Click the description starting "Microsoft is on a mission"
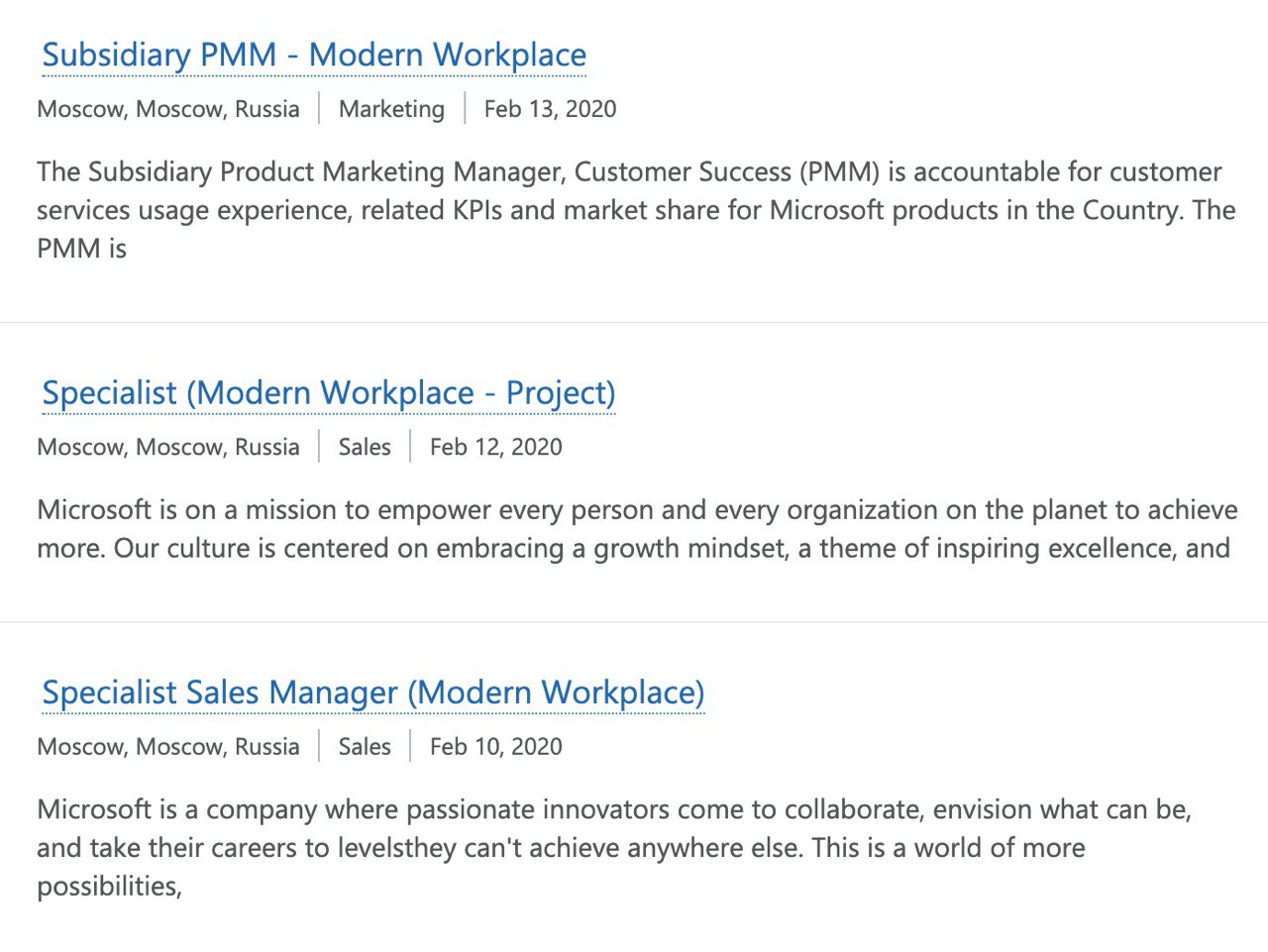Screen dimensions: 1268x952 (637, 529)
